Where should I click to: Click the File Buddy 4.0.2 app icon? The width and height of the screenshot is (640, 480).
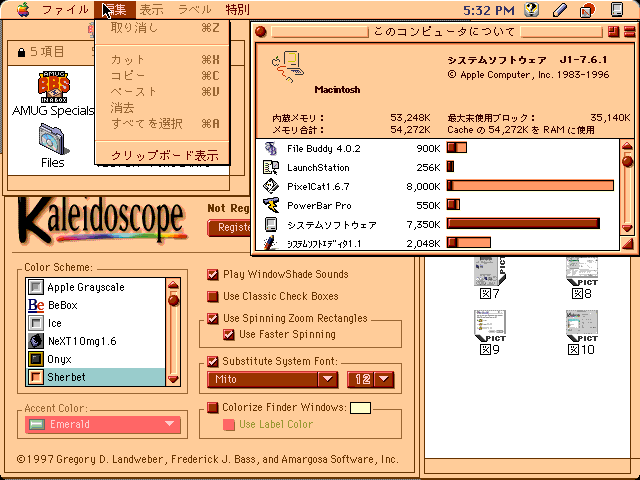click(271, 148)
